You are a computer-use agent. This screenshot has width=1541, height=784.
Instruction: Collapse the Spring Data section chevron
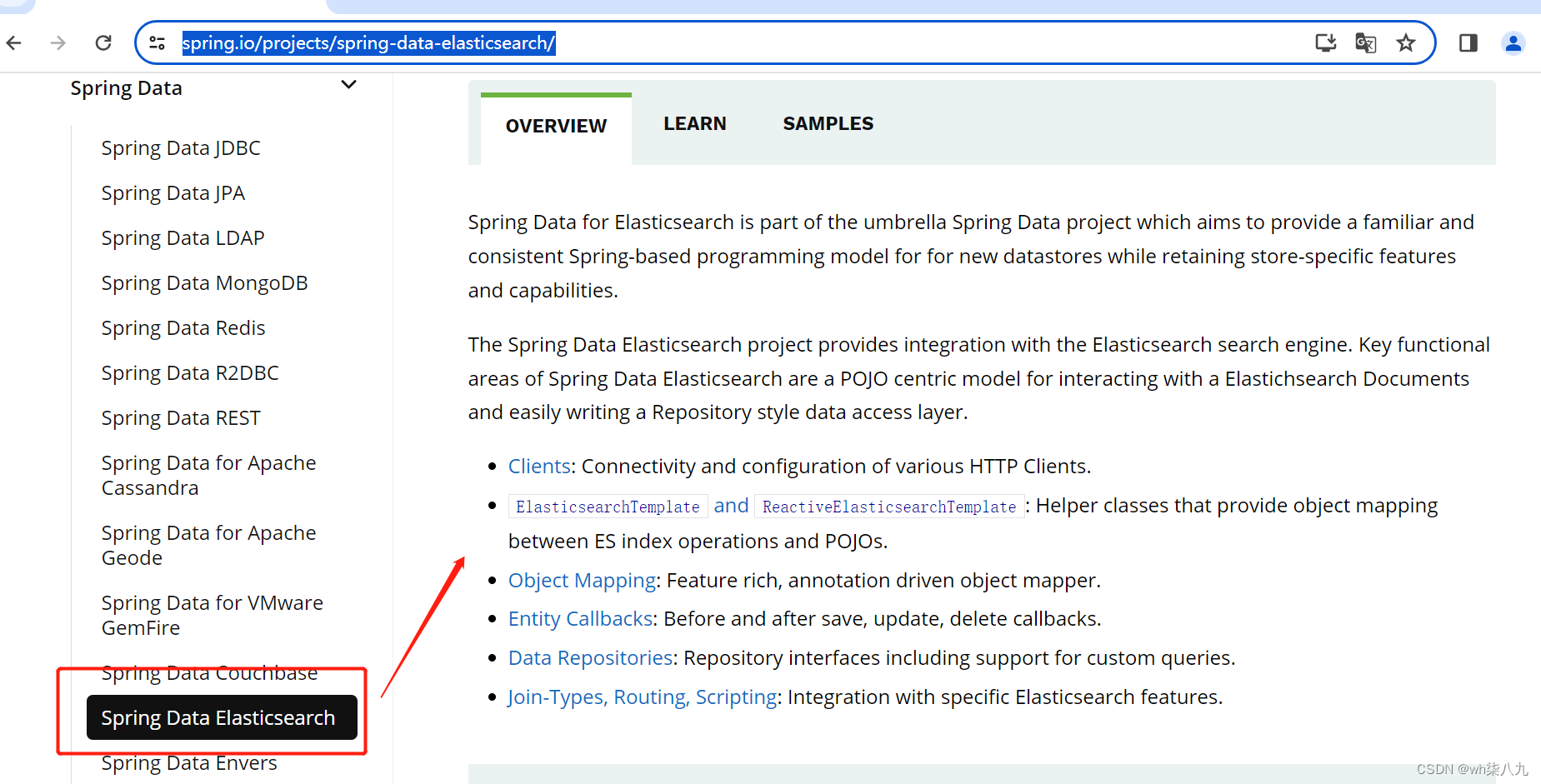349,85
